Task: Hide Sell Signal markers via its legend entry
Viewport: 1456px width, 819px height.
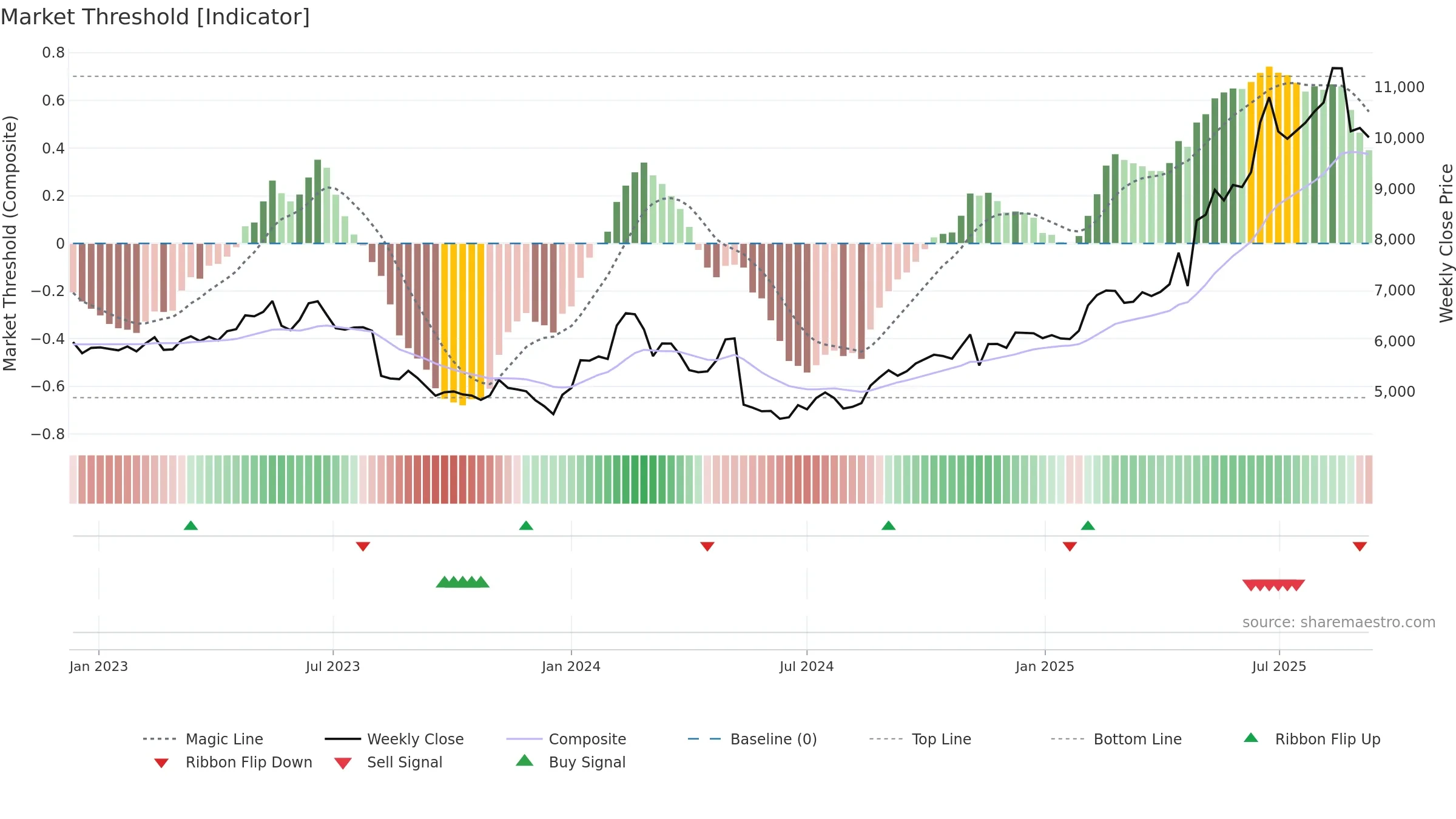Action: [x=388, y=762]
